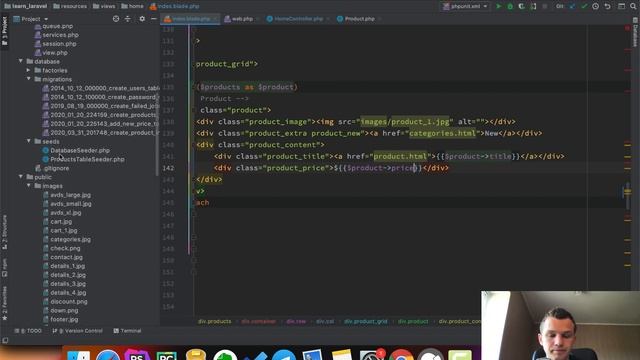Open Search Everywhere magnifier icon

(x=633, y=7)
